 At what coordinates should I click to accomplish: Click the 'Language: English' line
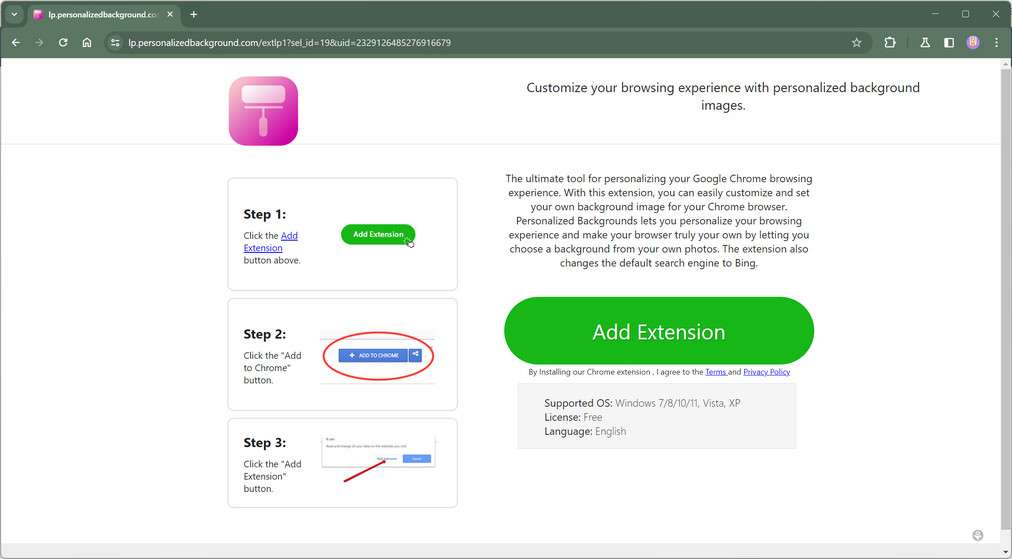(585, 431)
